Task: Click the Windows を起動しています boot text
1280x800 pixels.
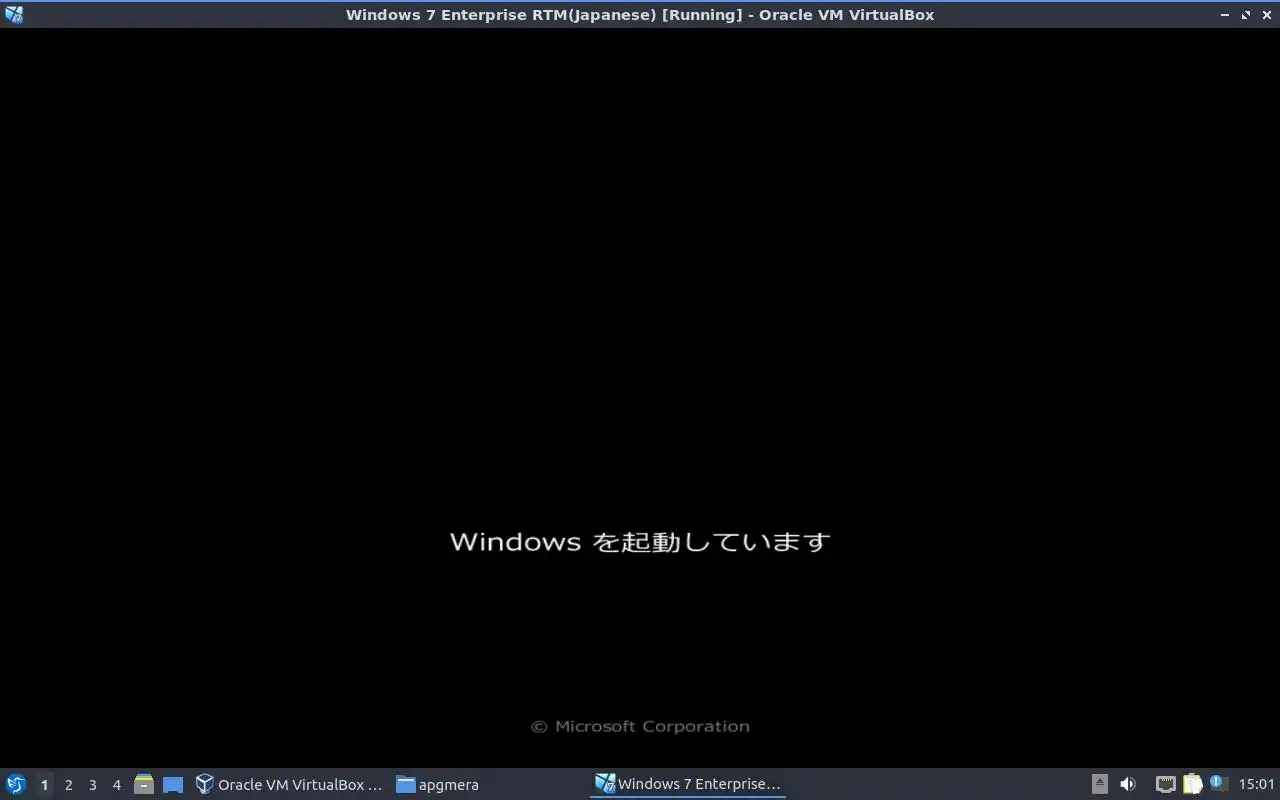Action: pos(640,542)
